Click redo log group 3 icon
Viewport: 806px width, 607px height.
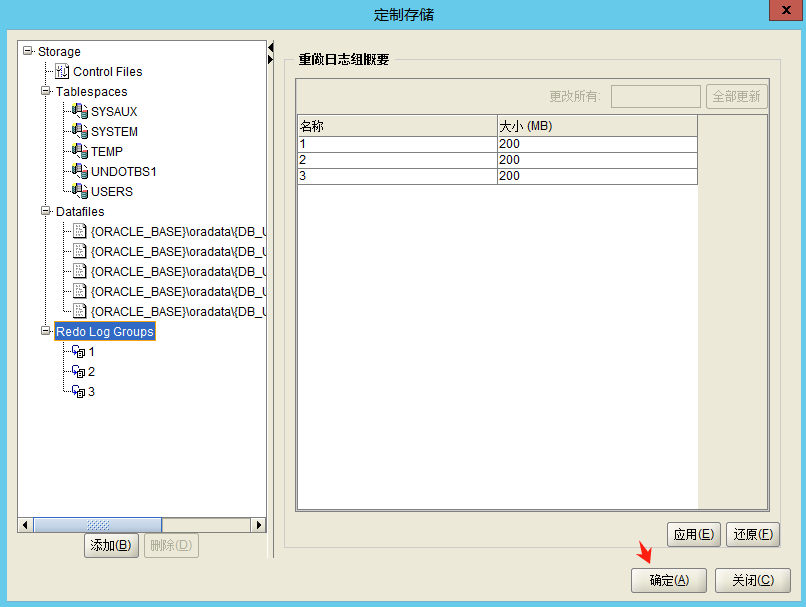tap(78, 392)
